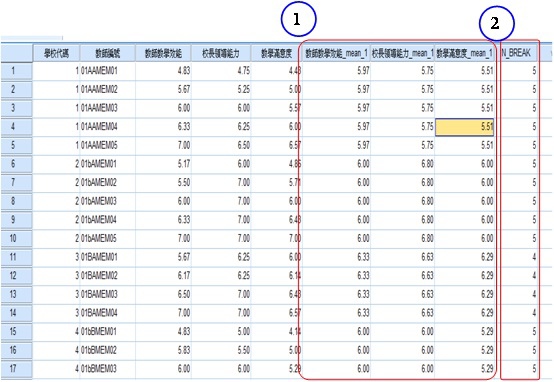
Task: Click 5.25 under 校長領導能力 in row 2
Action: 221,90
